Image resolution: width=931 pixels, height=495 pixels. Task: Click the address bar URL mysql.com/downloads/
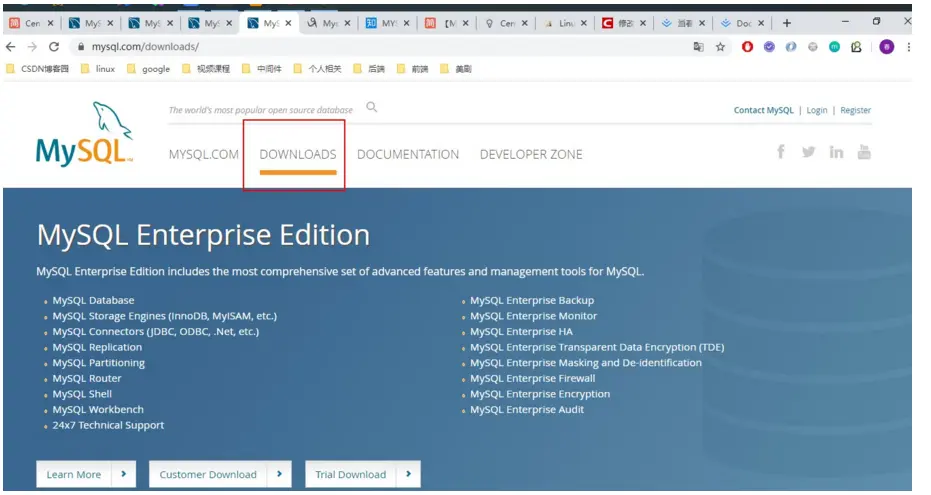(x=145, y=47)
